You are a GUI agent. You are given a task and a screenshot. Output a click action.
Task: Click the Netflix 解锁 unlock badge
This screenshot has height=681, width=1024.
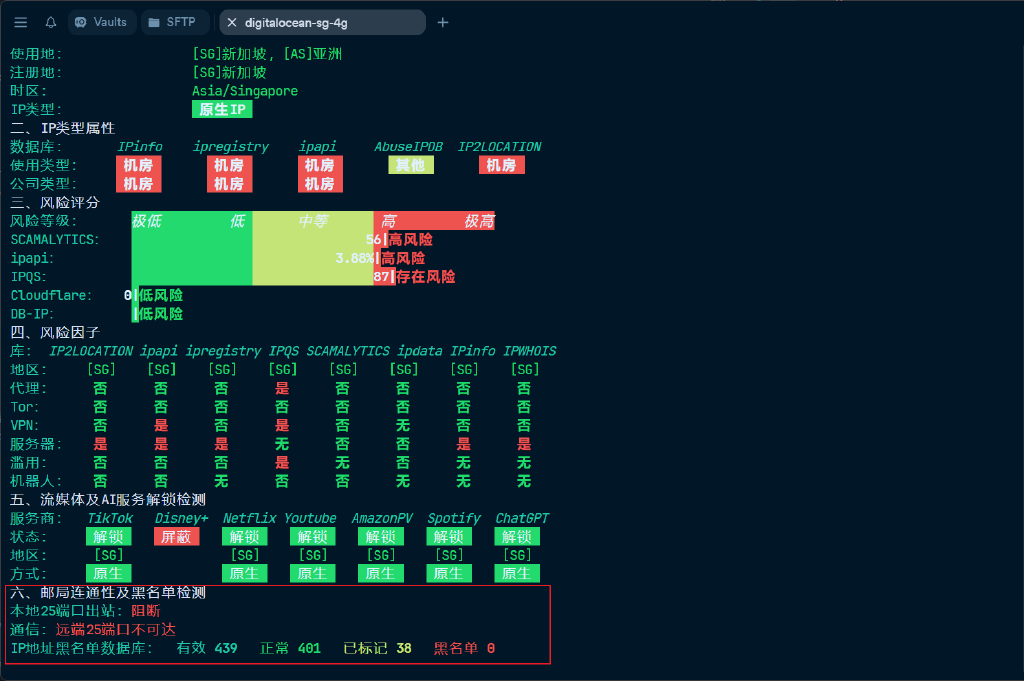point(244,536)
